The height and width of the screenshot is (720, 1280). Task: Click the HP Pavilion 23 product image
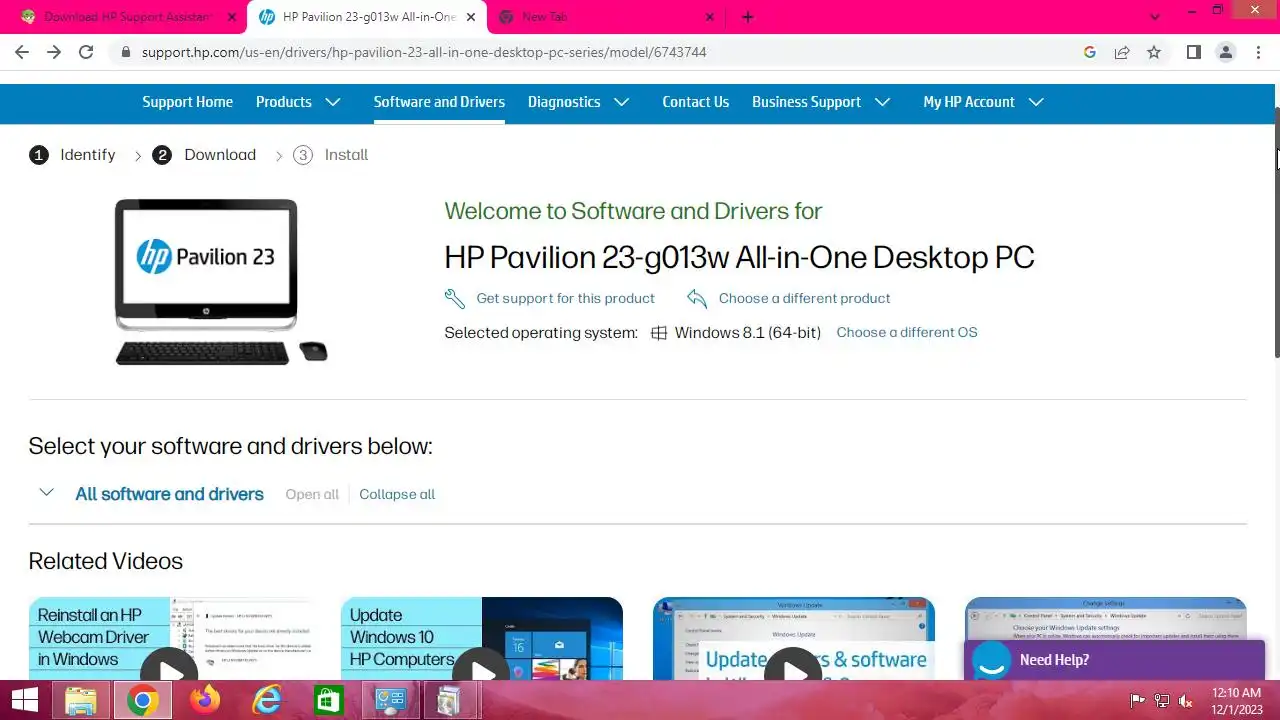(220, 282)
